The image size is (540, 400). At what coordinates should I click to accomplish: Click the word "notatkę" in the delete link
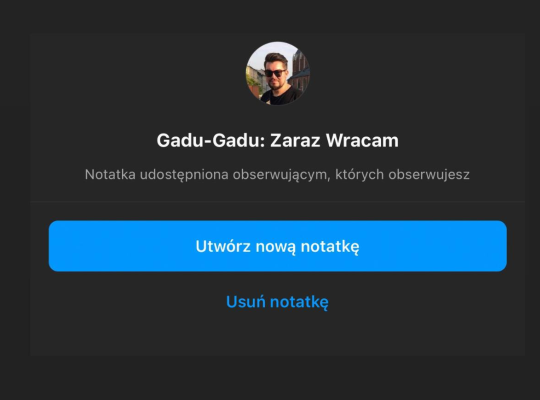299,302
